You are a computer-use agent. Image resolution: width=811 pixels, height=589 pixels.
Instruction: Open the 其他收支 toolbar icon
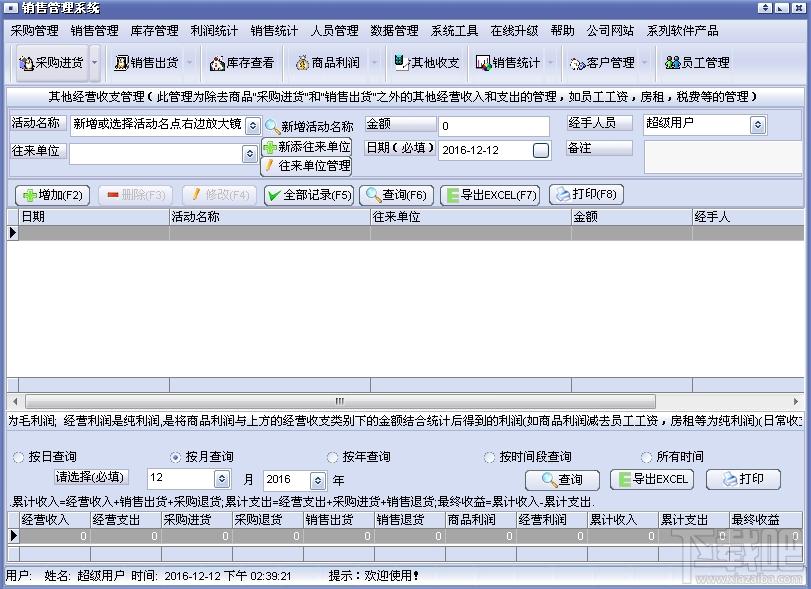(x=427, y=63)
